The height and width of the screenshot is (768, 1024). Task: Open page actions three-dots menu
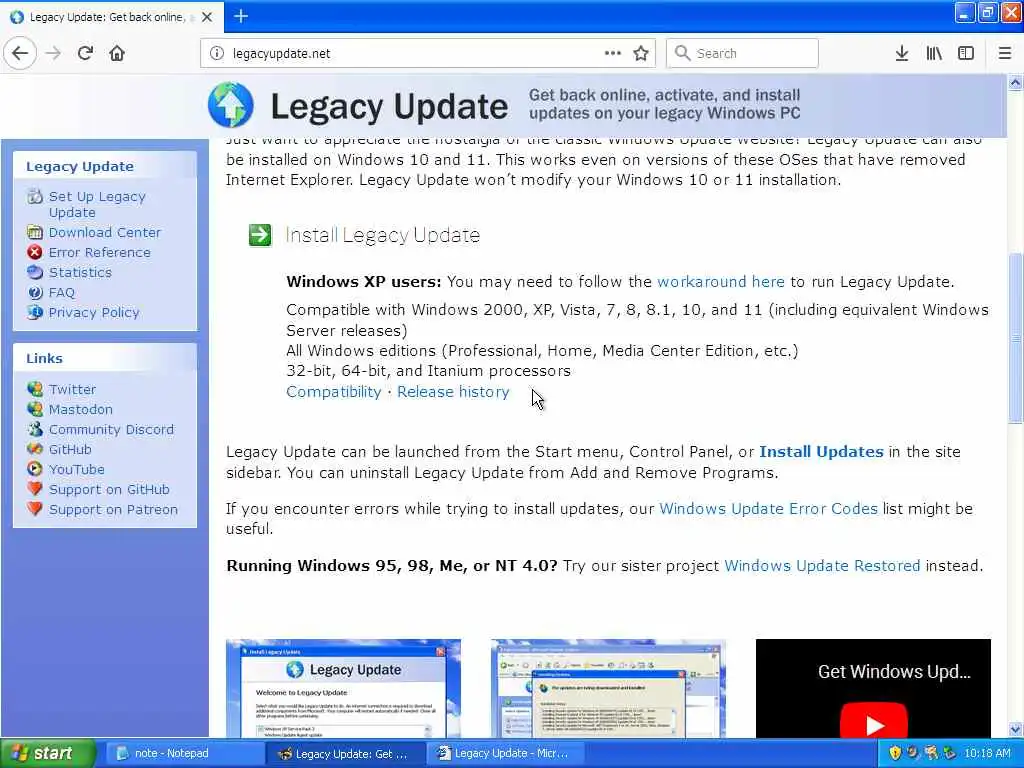click(613, 53)
